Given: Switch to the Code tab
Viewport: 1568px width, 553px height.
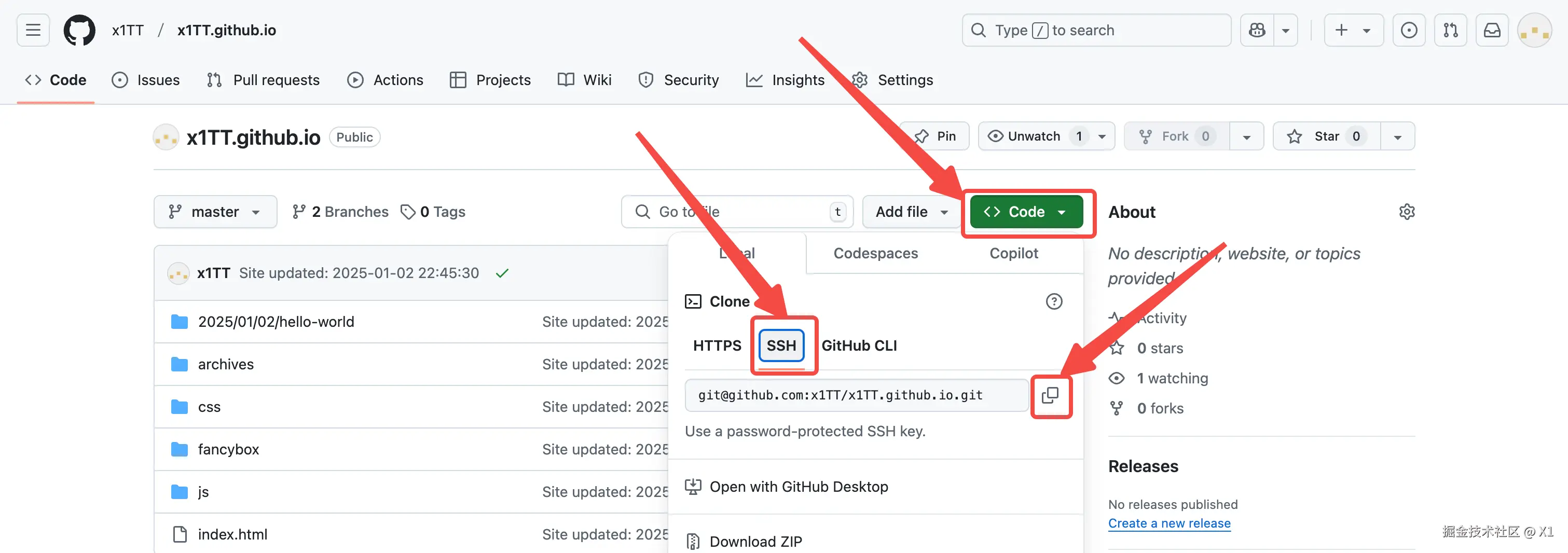Looking at the screenshot, I should [56, 80].
